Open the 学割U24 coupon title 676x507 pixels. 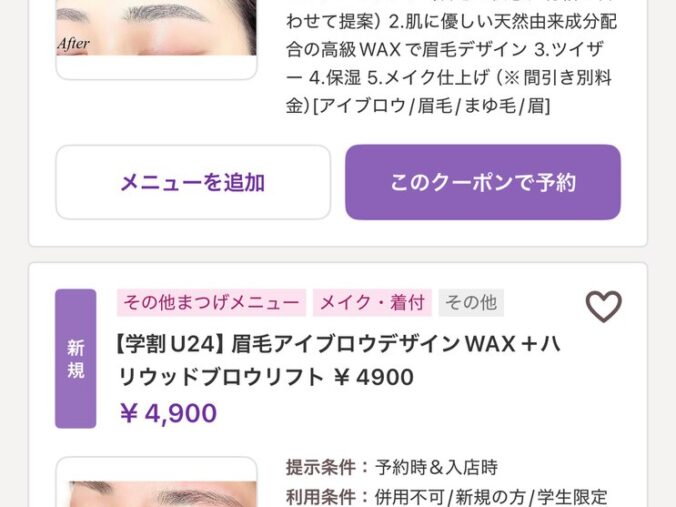338,360
